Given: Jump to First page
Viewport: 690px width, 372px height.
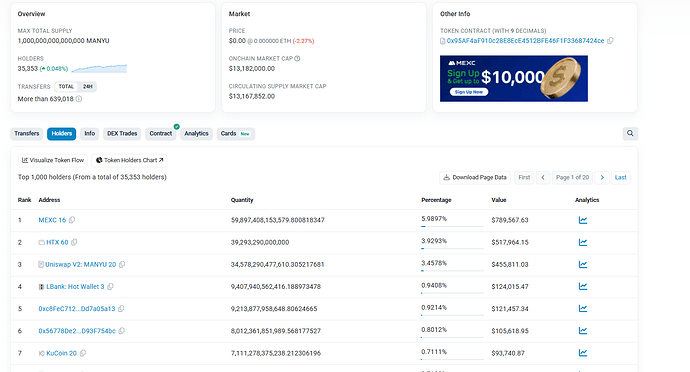Looking at the screenshot, I should (x=524, y=177).
